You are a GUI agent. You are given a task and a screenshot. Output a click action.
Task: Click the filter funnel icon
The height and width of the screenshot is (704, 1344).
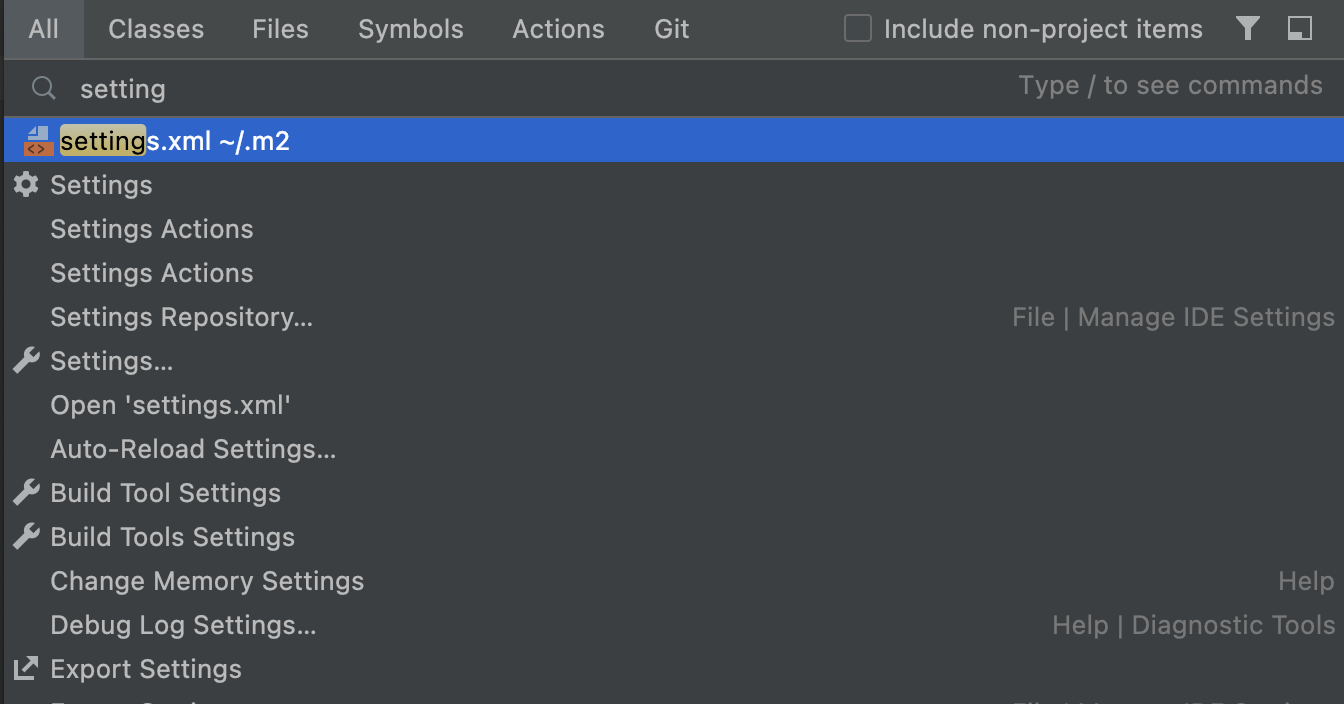click(x=1247, y=29)
